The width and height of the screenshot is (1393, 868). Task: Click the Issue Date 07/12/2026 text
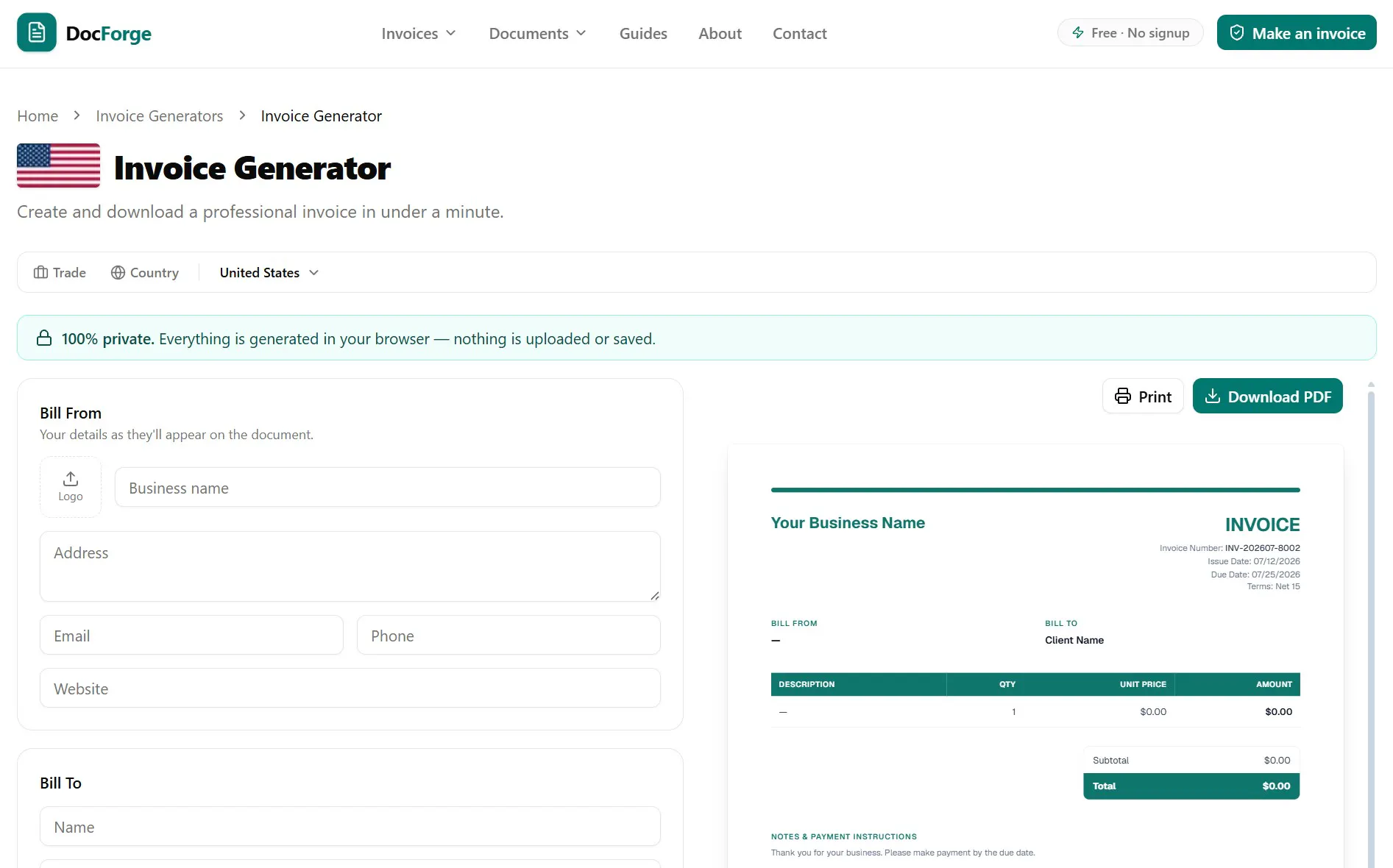pos(1254,561)
